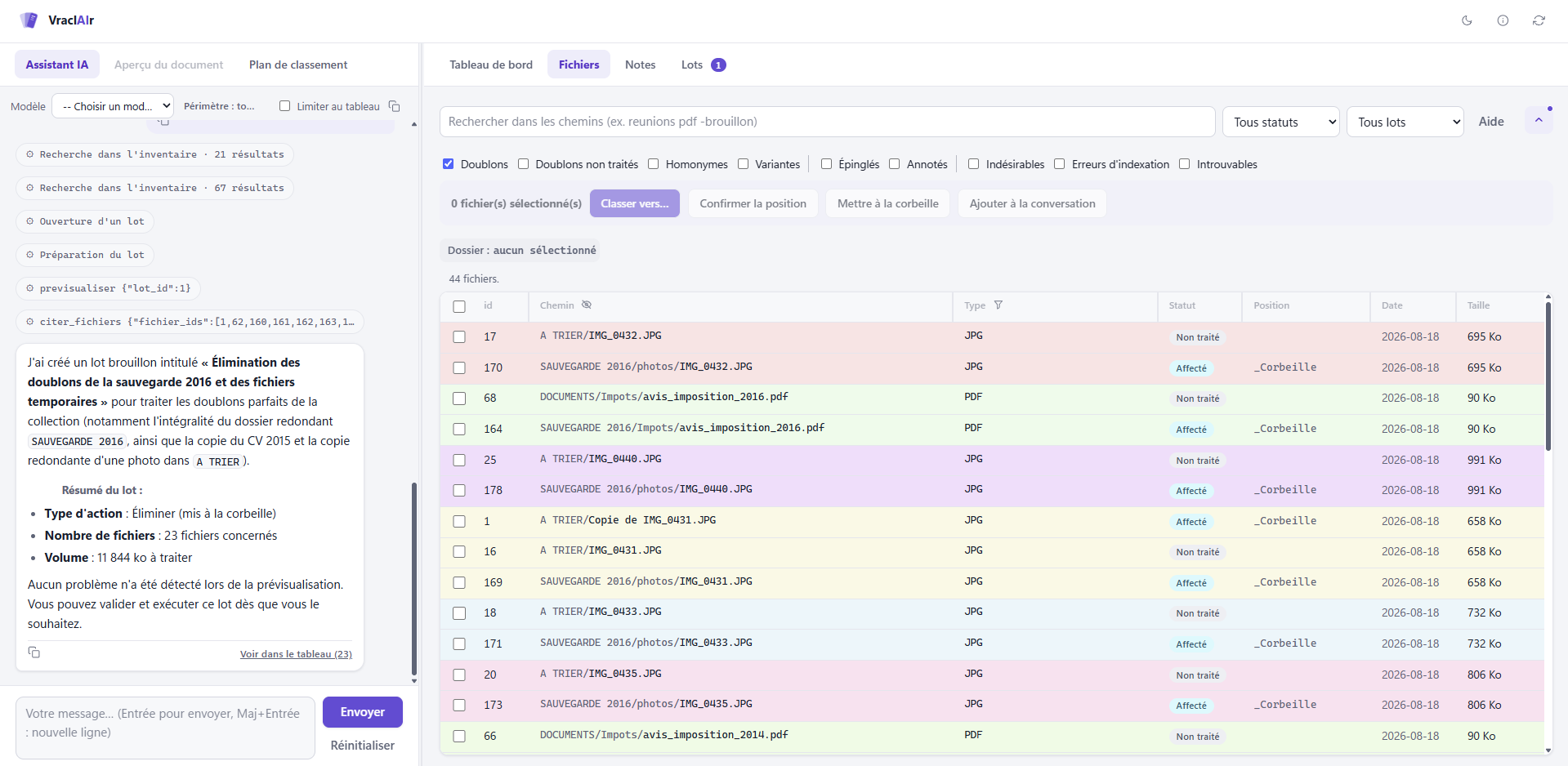Image resolution: width=1568 pixels, height=766 pixels.
Task: Copy the assistant message via copy icon
Action: pos(34,652)
